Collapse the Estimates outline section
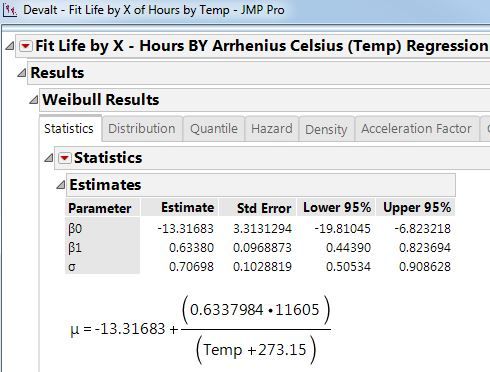Image resolution: width=490 pixels, height=372 pixels. [60, 184]
